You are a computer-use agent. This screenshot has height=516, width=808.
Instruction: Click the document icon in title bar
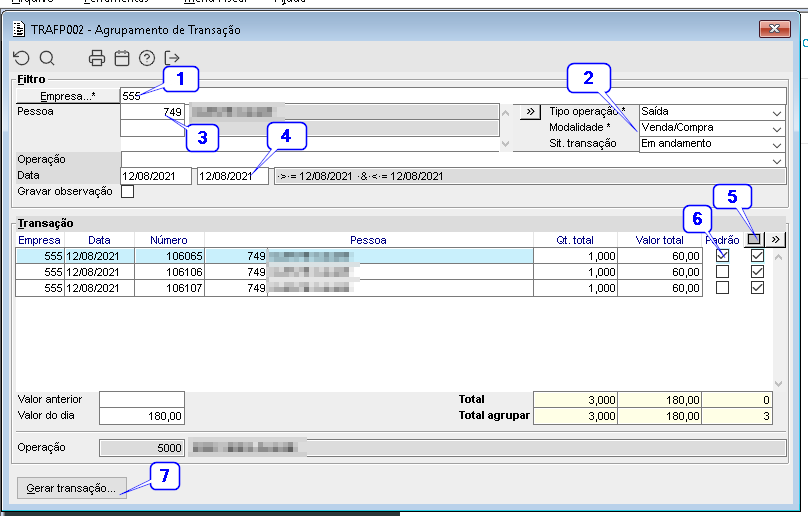coord(19,29)
